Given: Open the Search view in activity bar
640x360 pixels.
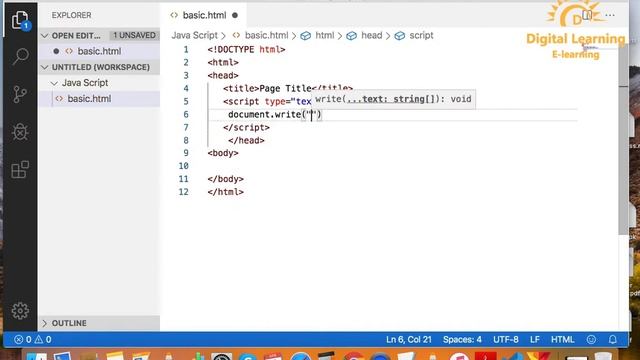Looking at the screenshot, I should 20,56.
